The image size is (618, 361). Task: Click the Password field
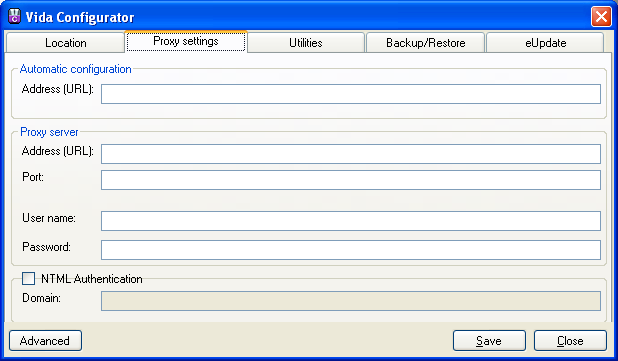click(x=351, y=250)
